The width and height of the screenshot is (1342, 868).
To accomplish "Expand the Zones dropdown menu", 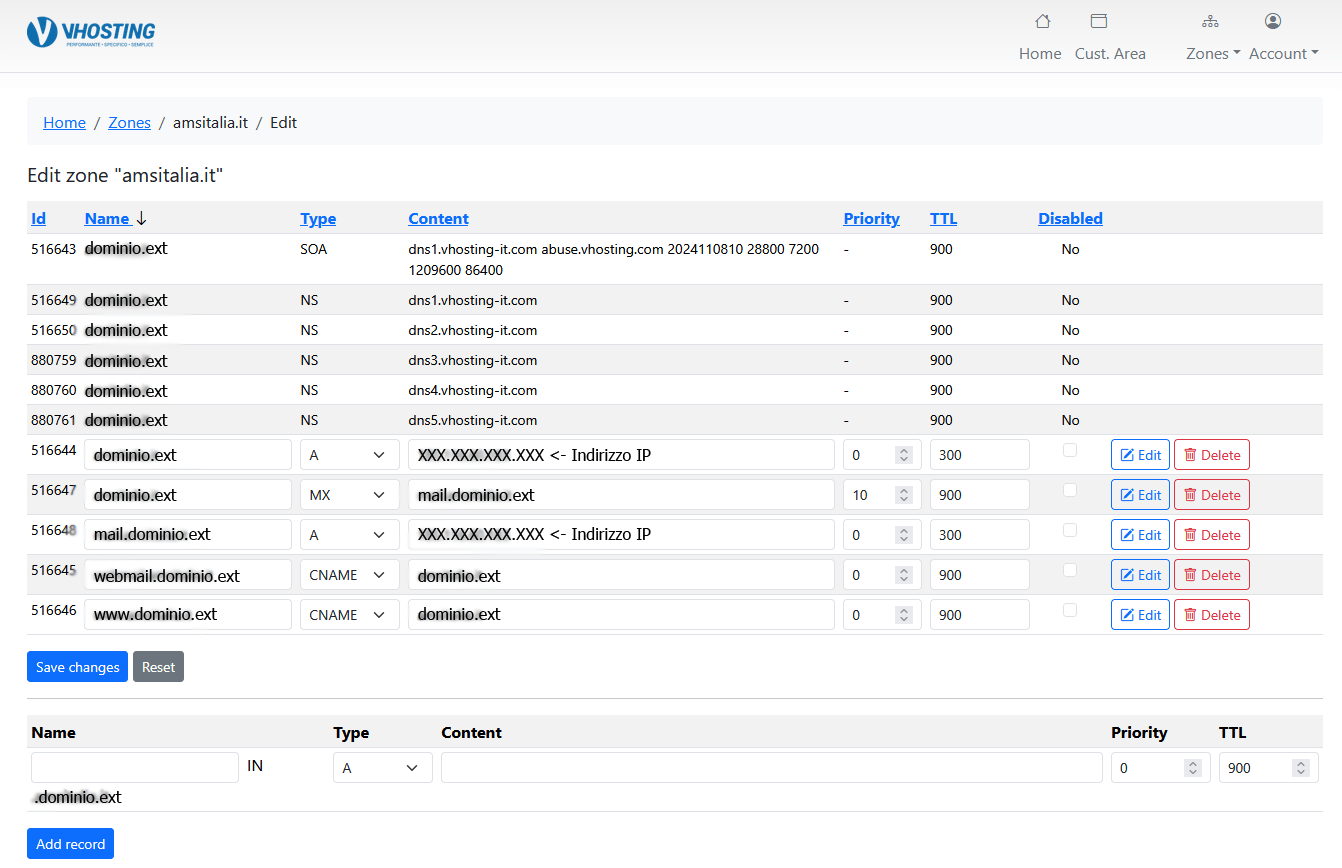I will [1213, 54].
